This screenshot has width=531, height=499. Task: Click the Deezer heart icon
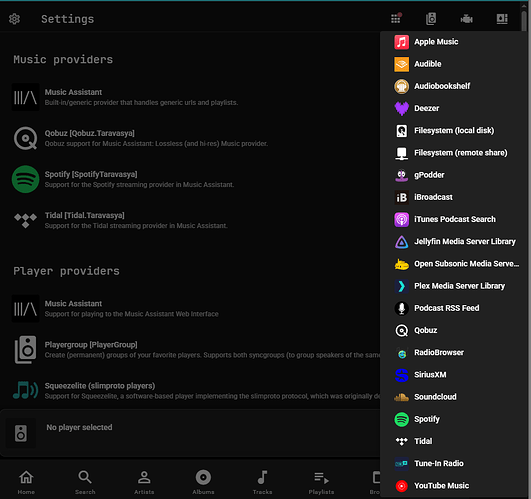(x=402, y=108)
